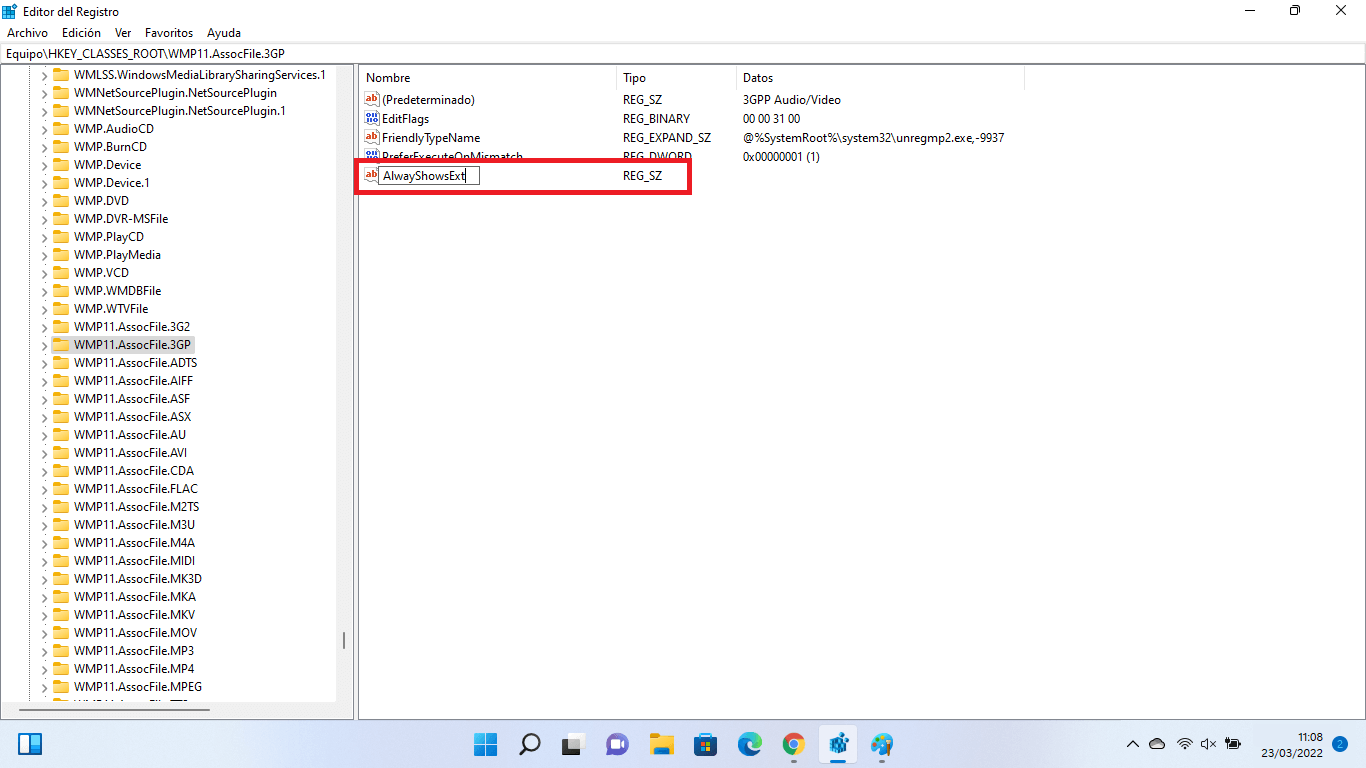Select the WMP11.AssocFile.MP4 folder icon
Image resolution: width=1366 pixels, height=768 pixels.
pyautogui.click(x=61, y=669)
